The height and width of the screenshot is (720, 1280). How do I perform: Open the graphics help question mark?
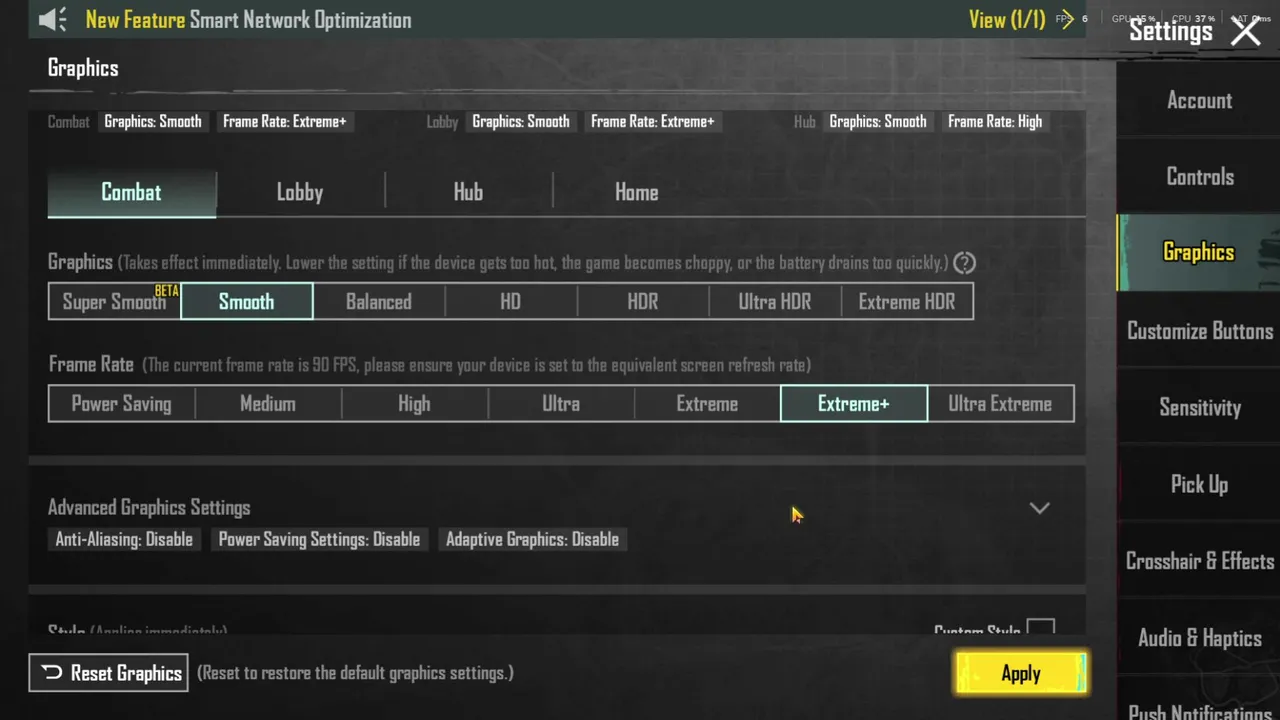[964, 263]
